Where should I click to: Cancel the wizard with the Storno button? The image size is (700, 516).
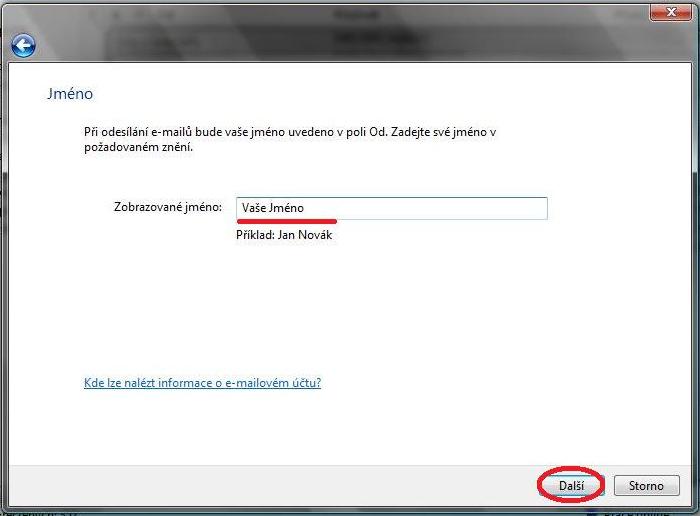pyautogui.click(x=645, y=486)
